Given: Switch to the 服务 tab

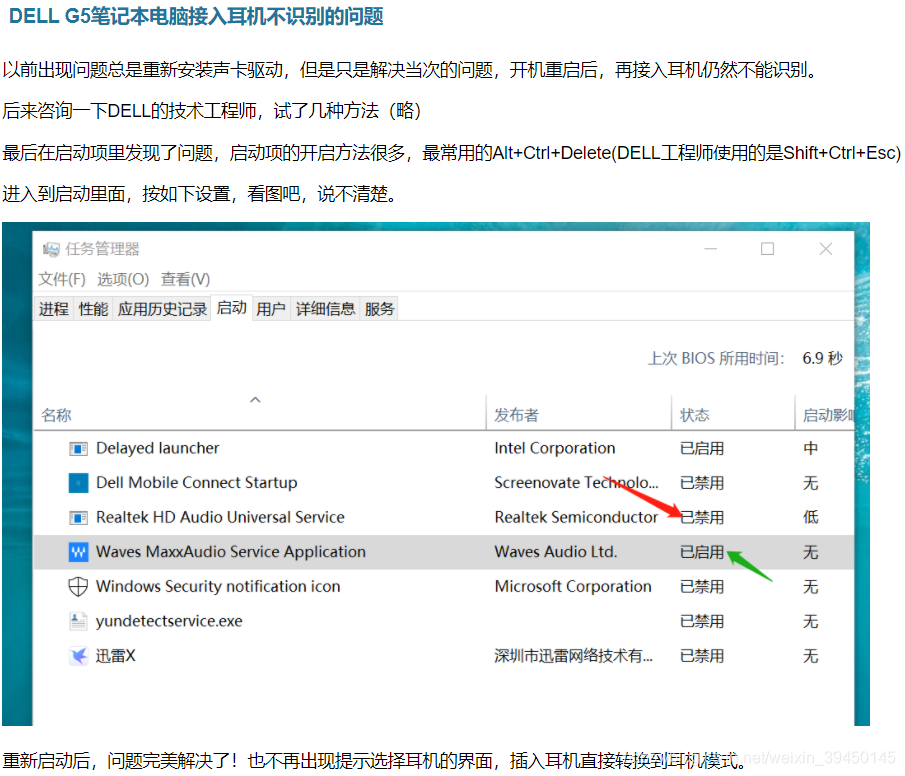Looking at the screenshot, I should click(x=379, y=309).
